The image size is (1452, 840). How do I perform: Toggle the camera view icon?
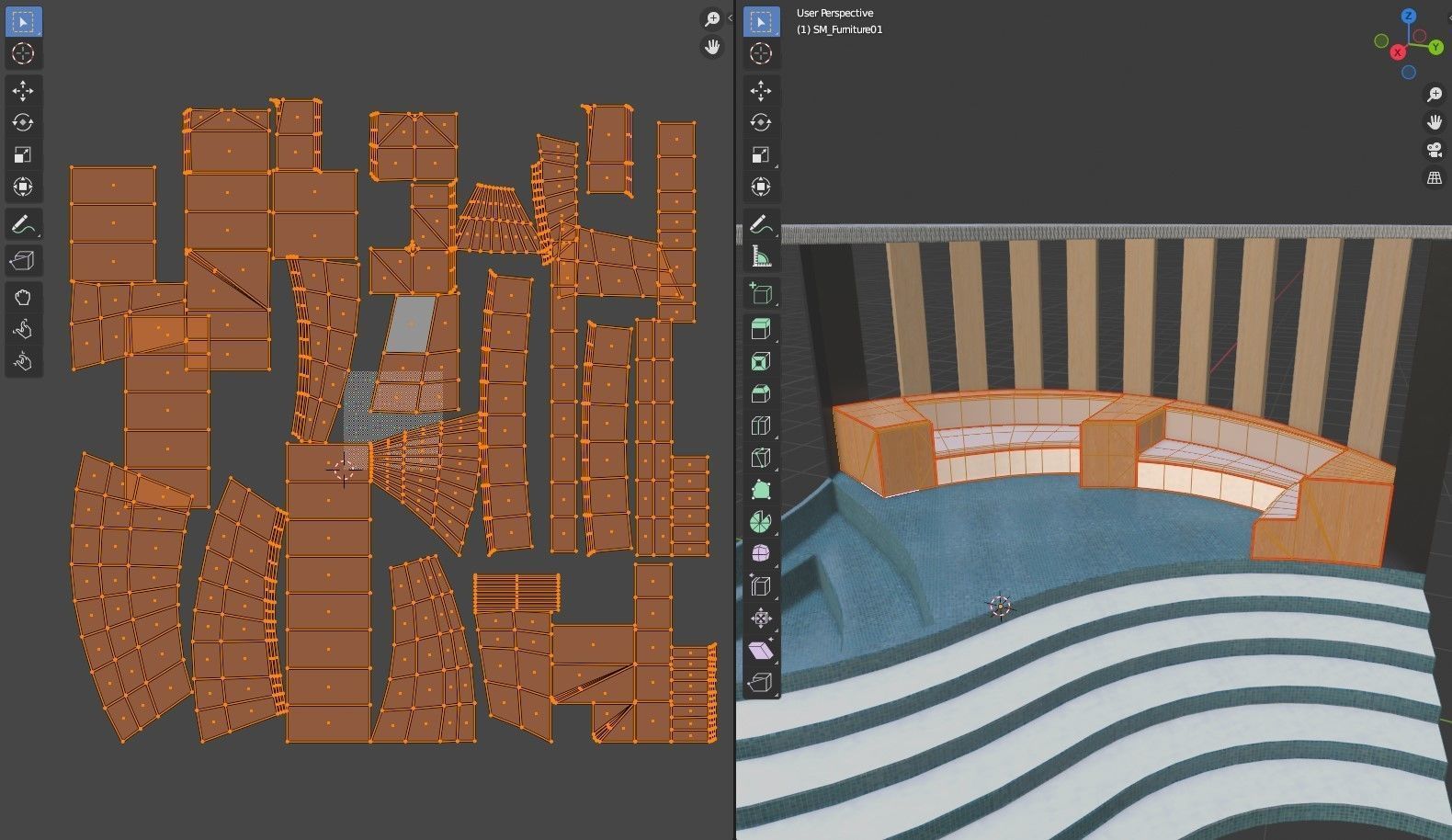(x=1435, y=150)
